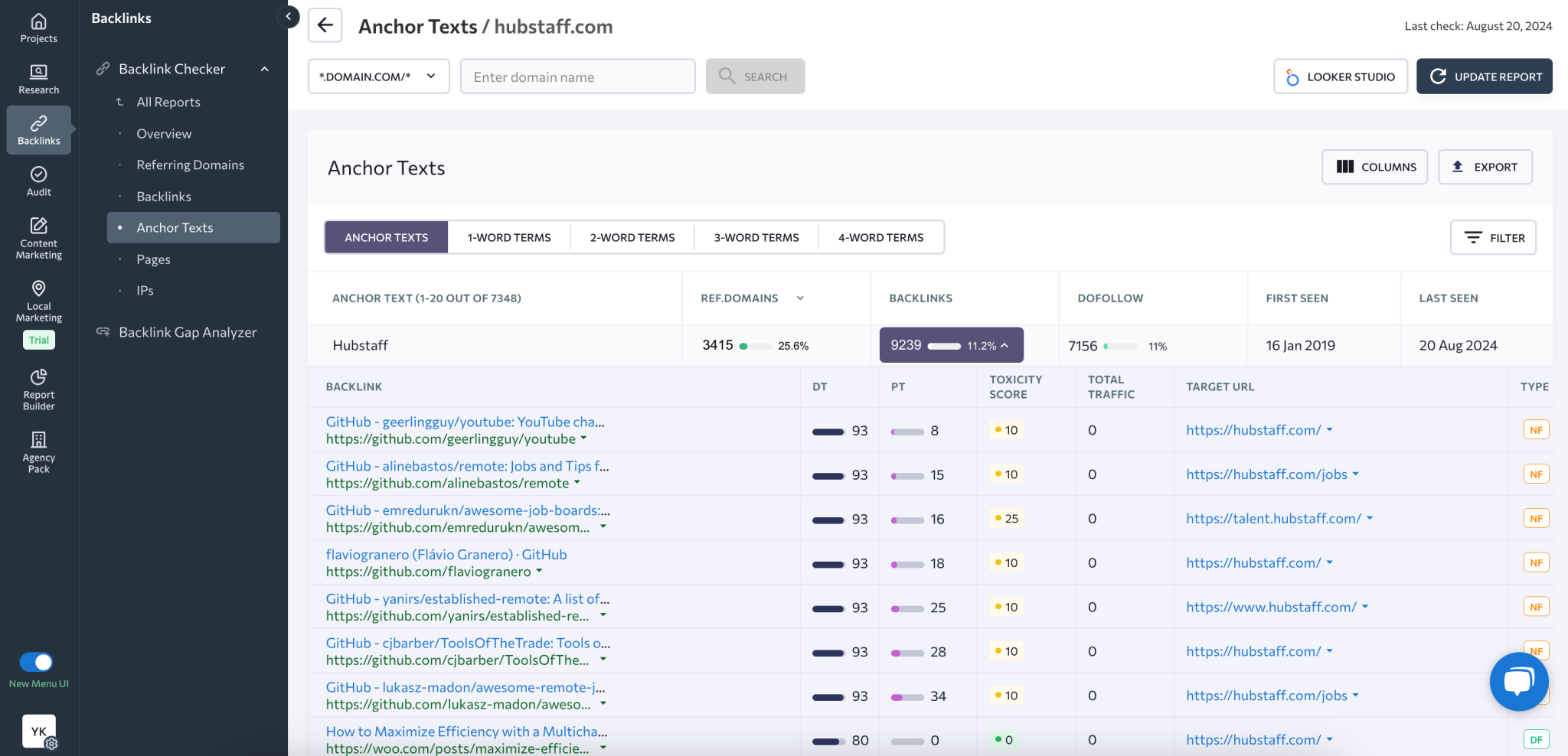Viewport: 1568px width, 756px height.
Task: Select the Local Marketing pin icon
Action: click(38, 291)
